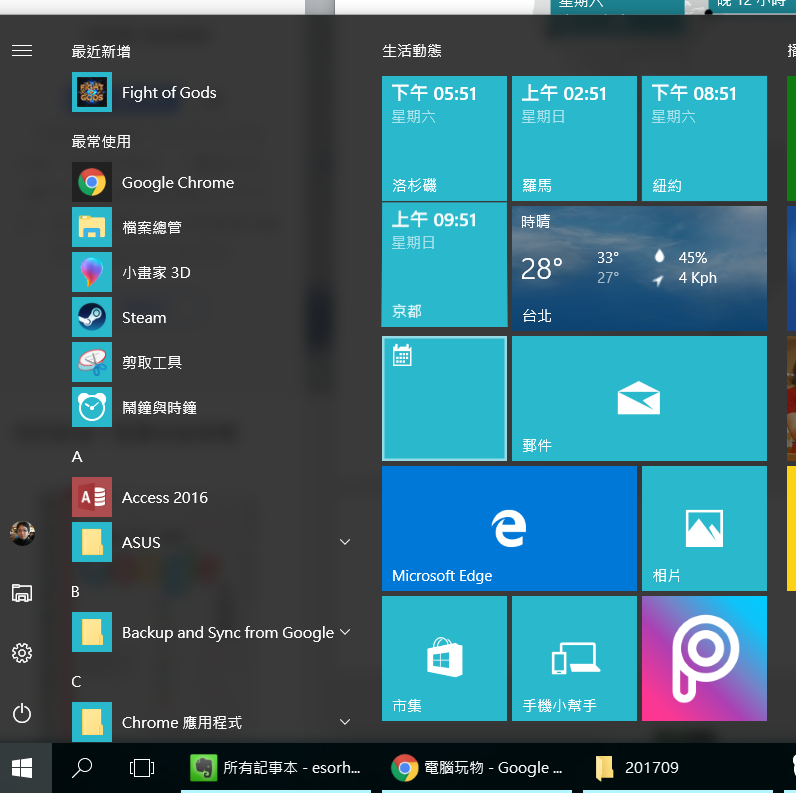
Task: Open the 洛杉磯 clock tile
Action: (444, 139)
